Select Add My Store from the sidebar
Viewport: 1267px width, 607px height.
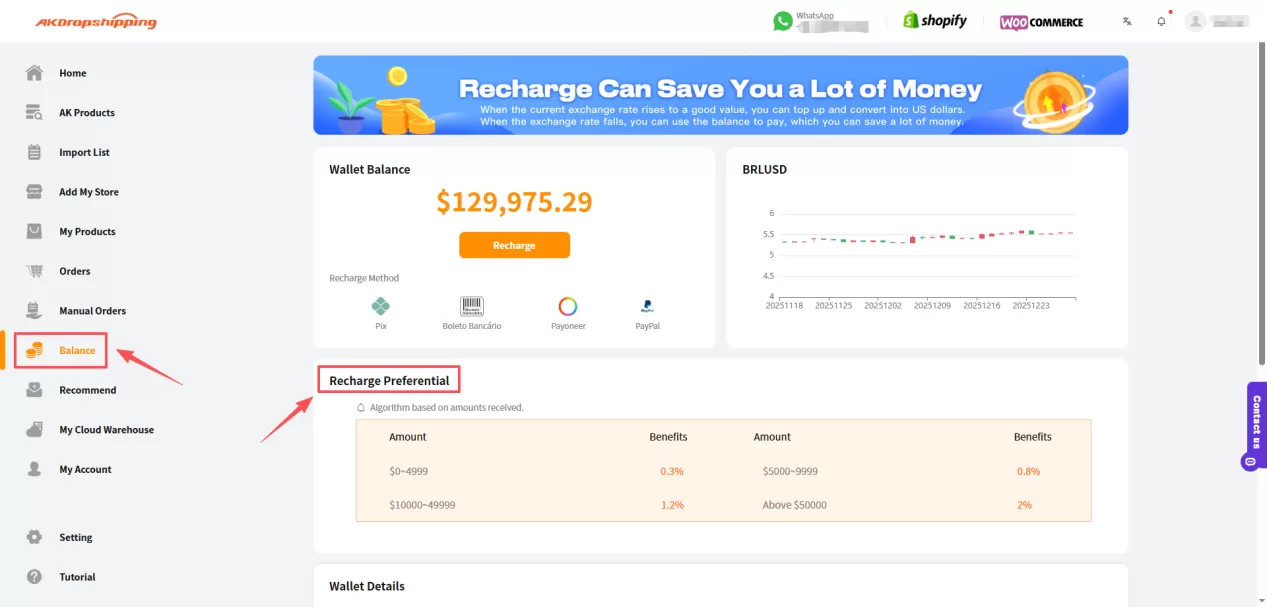pos(88,191)
